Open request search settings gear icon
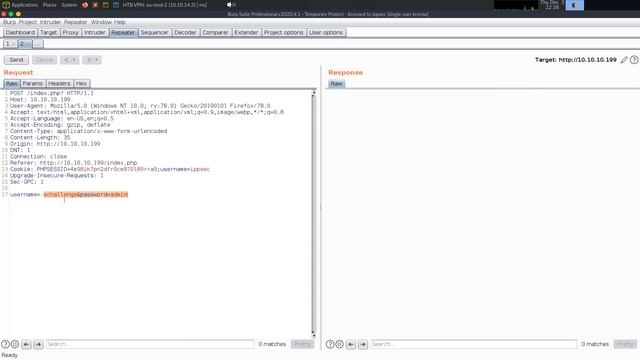640x360 pixels. 15,344
